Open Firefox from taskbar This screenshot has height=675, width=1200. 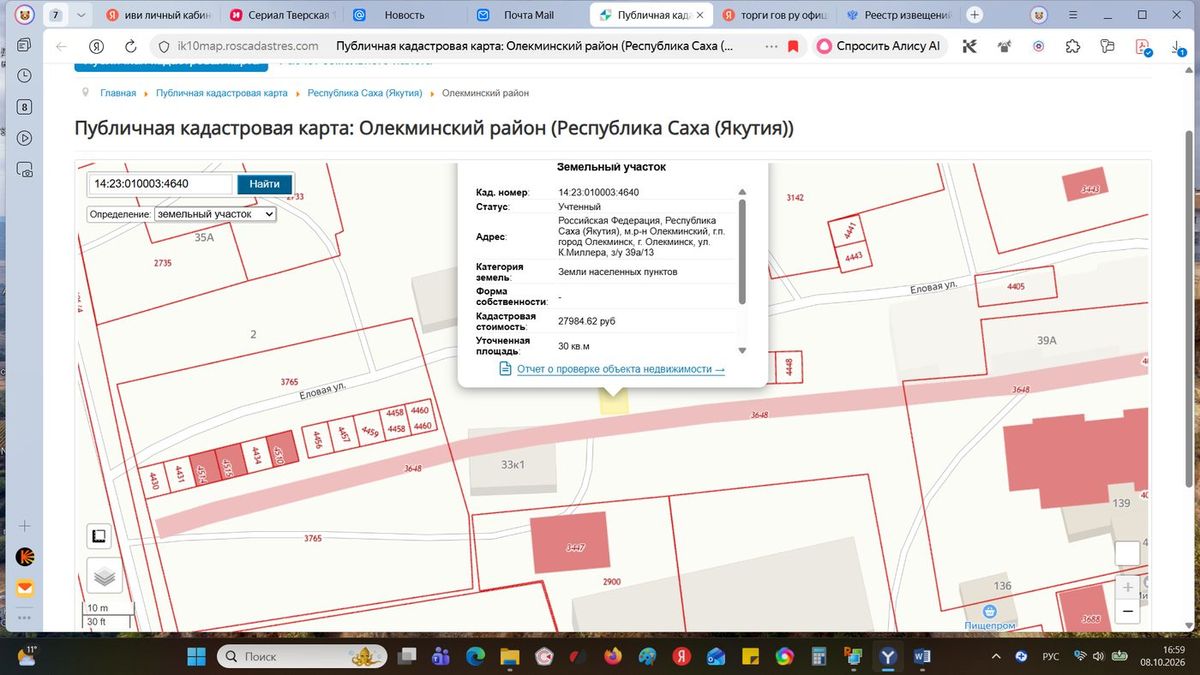click(613, 656)
